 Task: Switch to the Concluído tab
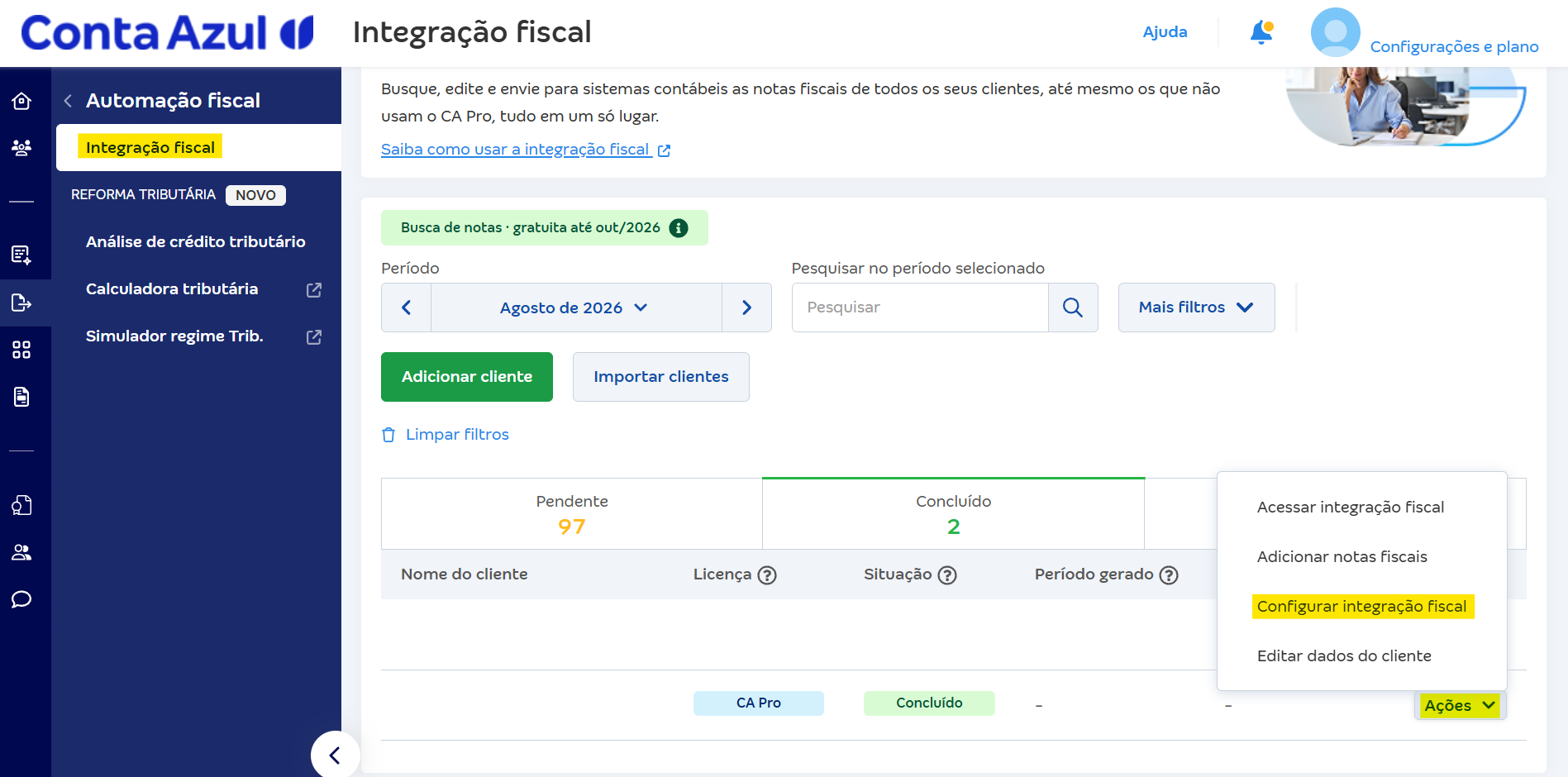(x=954, y=514)
